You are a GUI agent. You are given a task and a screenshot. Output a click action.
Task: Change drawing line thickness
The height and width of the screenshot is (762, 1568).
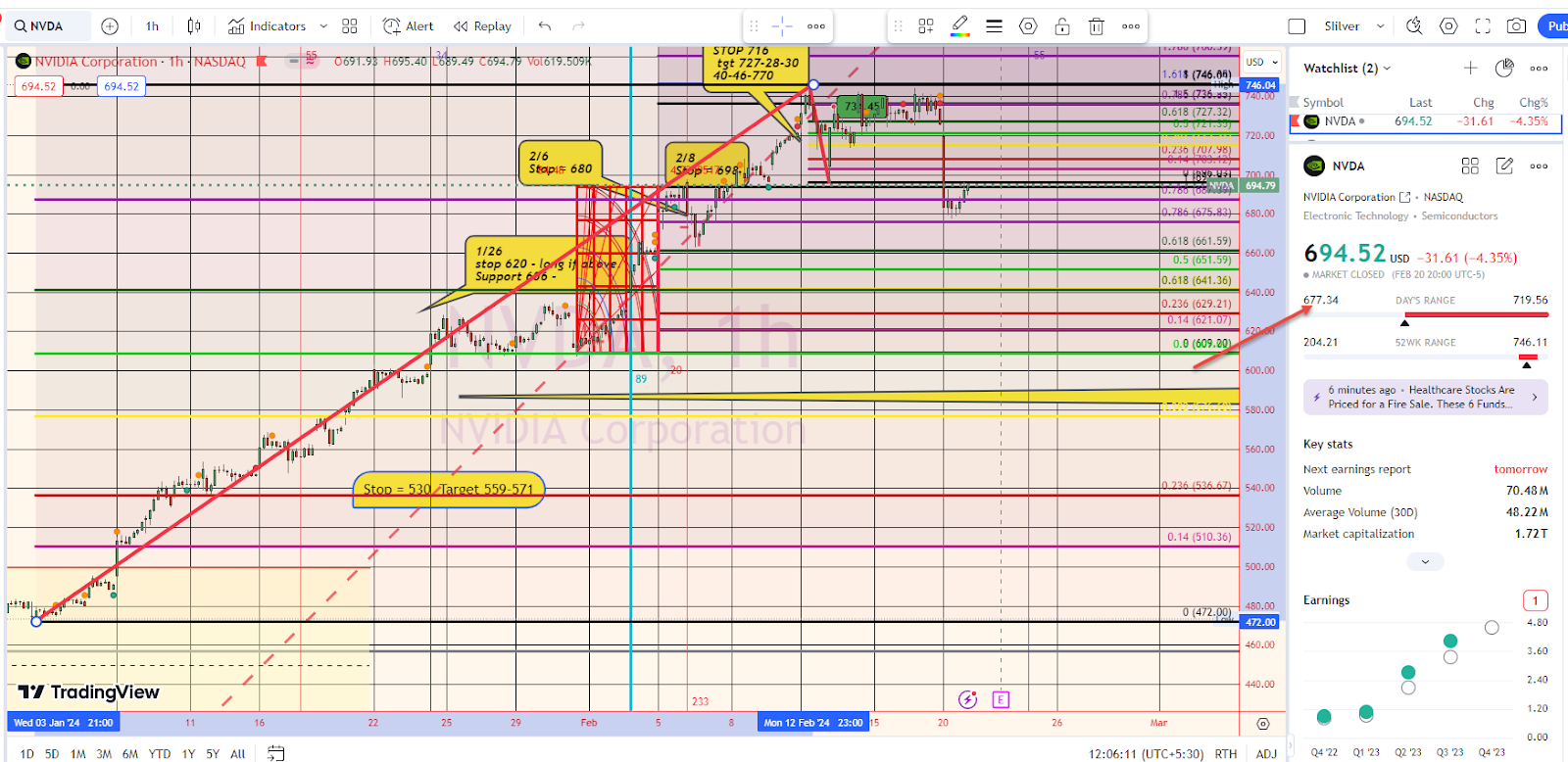[994, 26]
